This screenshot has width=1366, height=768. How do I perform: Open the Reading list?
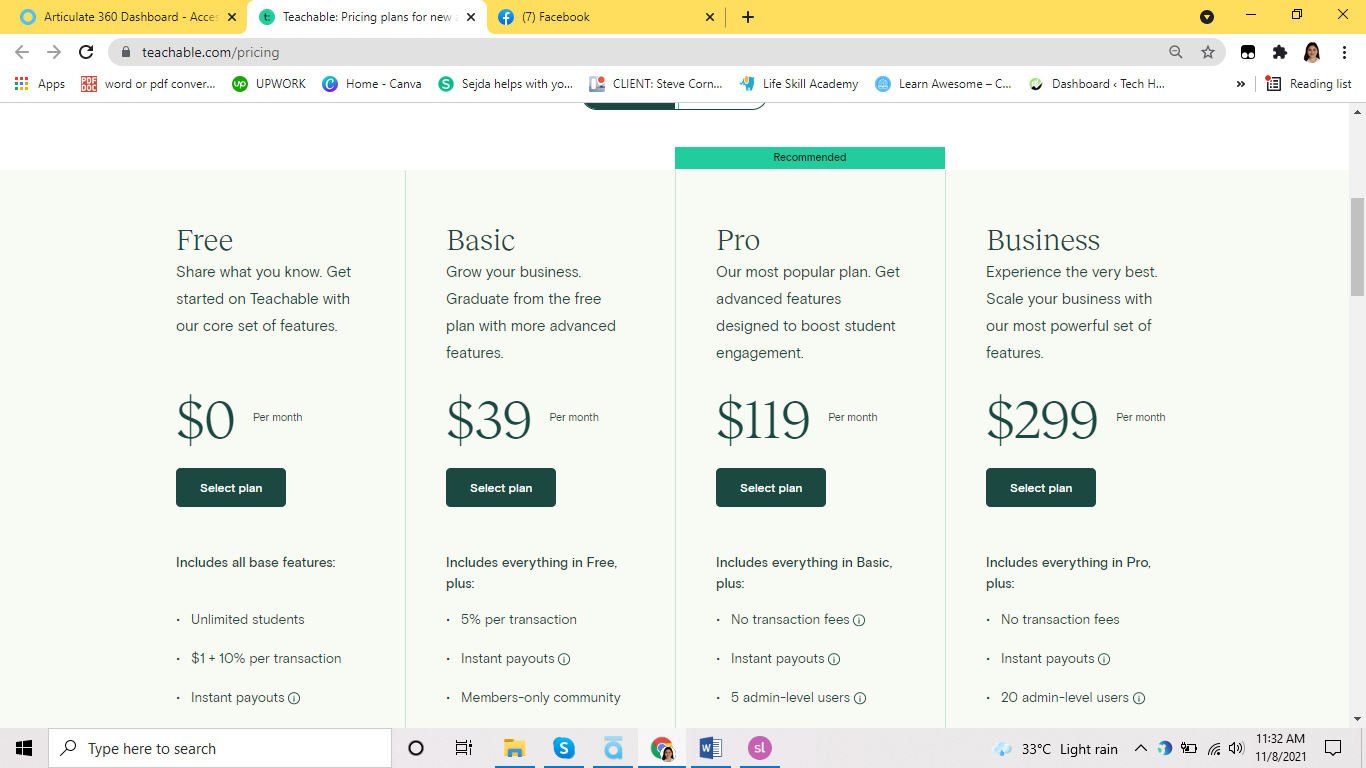coord(1308,84)
